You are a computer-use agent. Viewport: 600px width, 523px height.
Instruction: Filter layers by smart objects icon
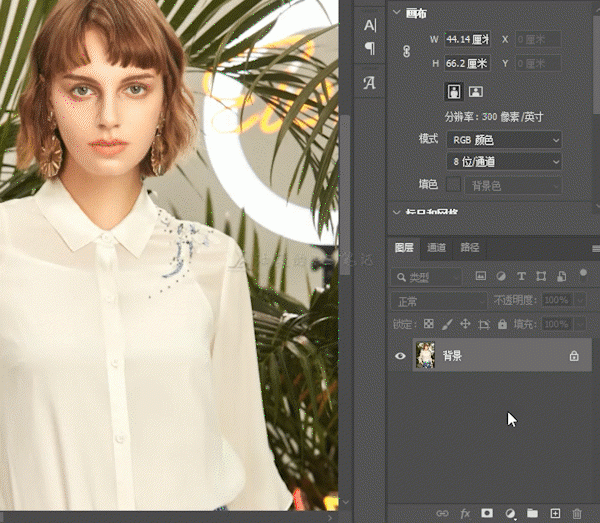[x=561, y=276]
